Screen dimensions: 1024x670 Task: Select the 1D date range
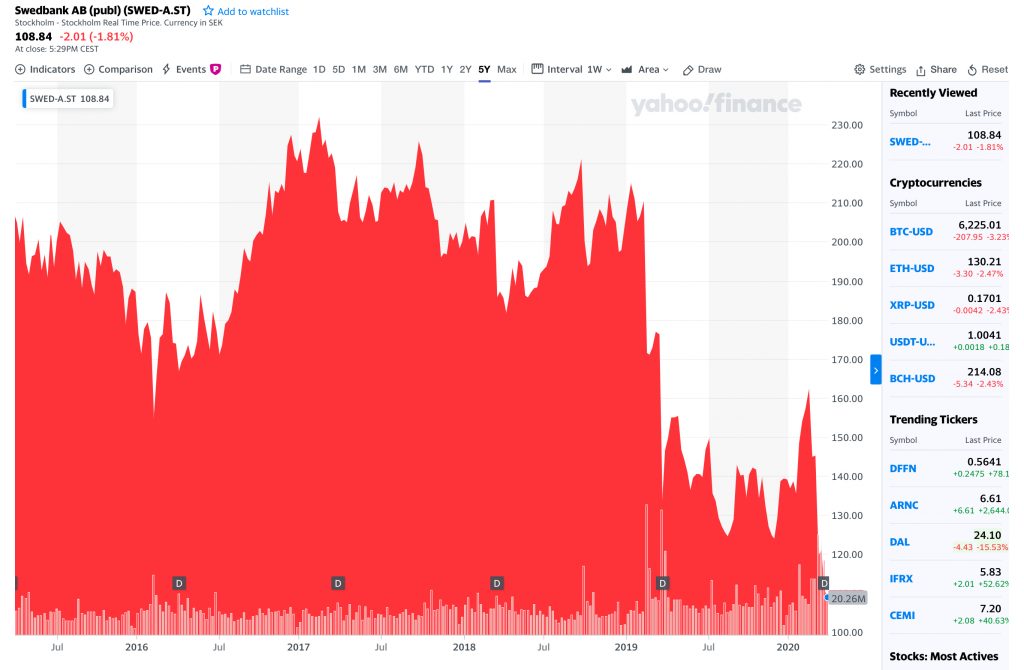[319, 69]
